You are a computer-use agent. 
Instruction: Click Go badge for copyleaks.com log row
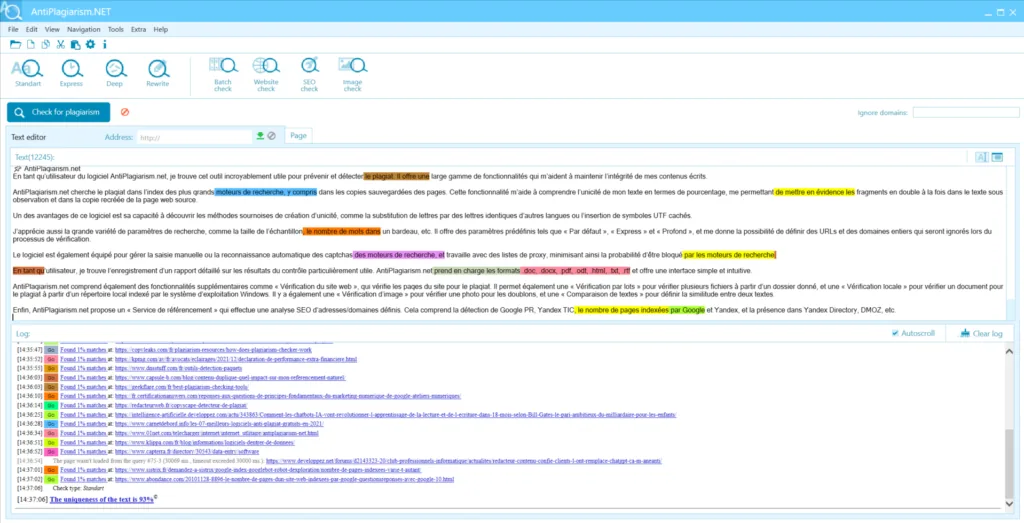(x=50, y=350)
